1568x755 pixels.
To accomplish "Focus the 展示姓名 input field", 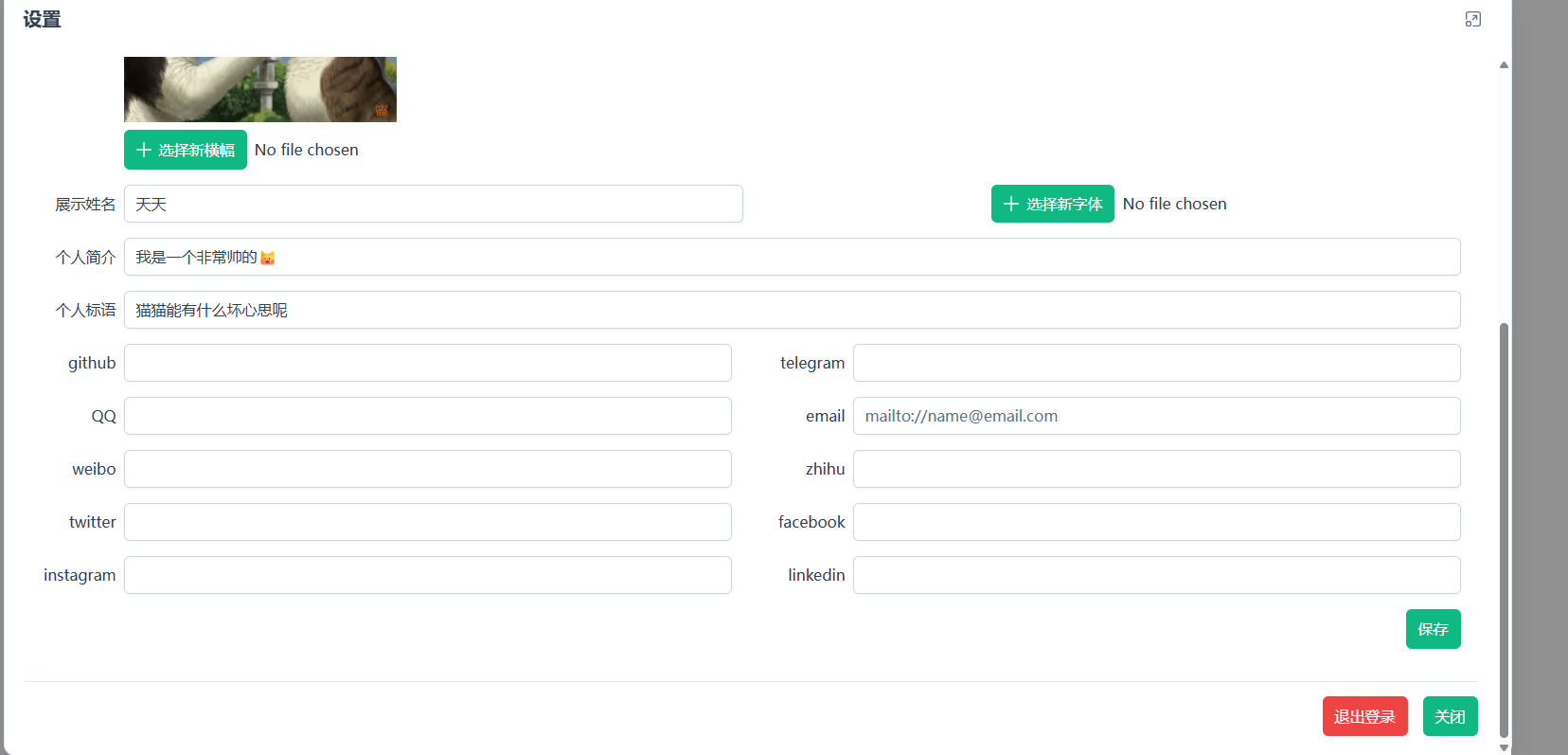I will [434, 204].
